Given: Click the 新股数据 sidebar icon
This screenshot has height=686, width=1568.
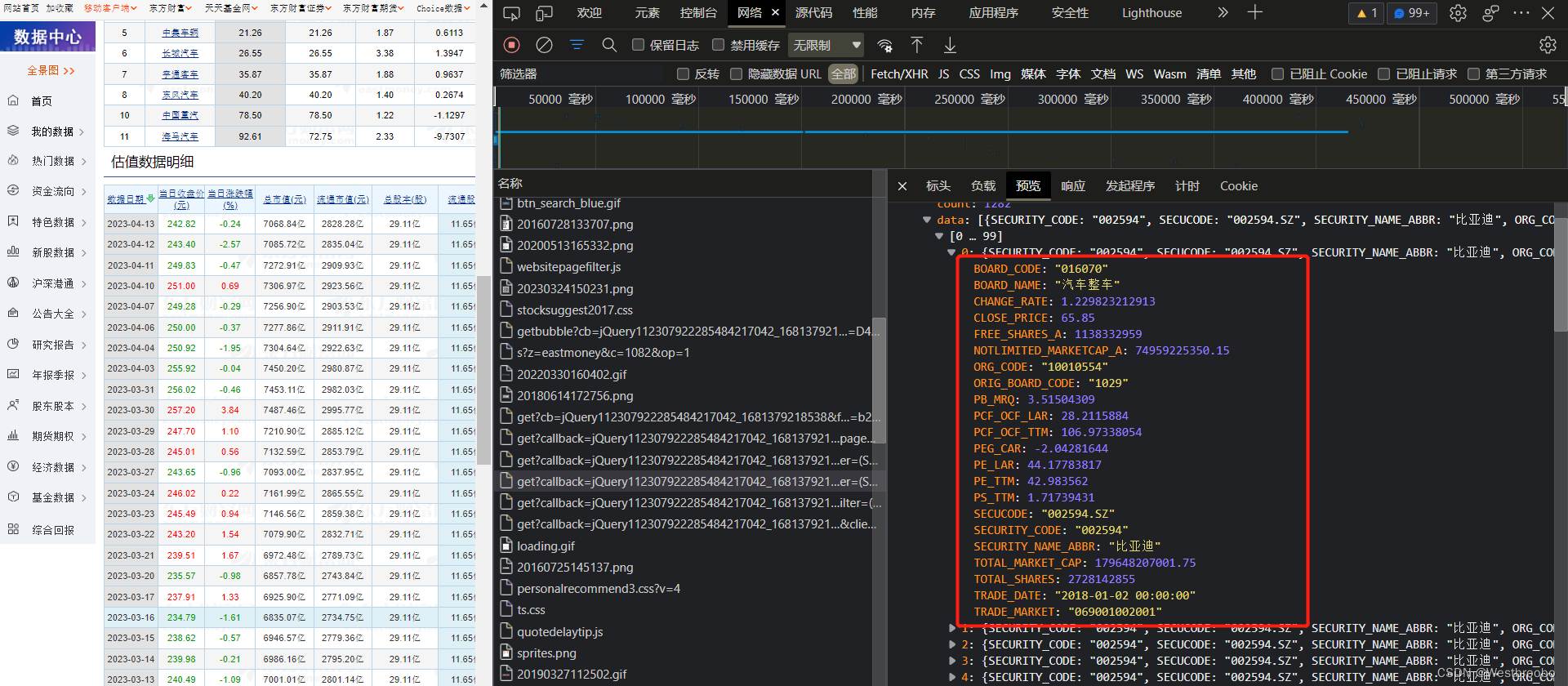Looking at the screenshot, I should pyautogui.click(x=13, y=252).
